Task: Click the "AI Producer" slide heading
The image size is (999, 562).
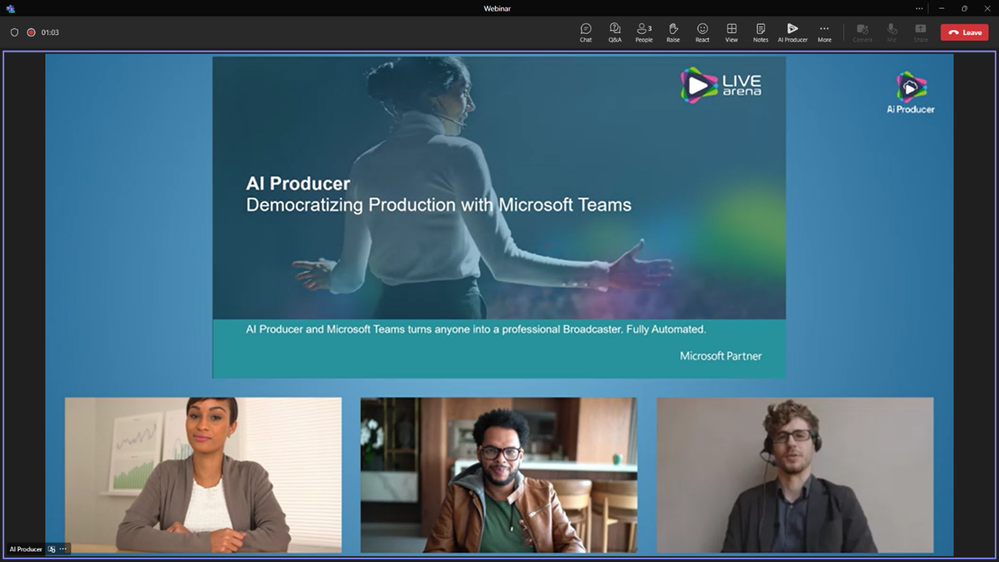Action: [x=298, y=184]
